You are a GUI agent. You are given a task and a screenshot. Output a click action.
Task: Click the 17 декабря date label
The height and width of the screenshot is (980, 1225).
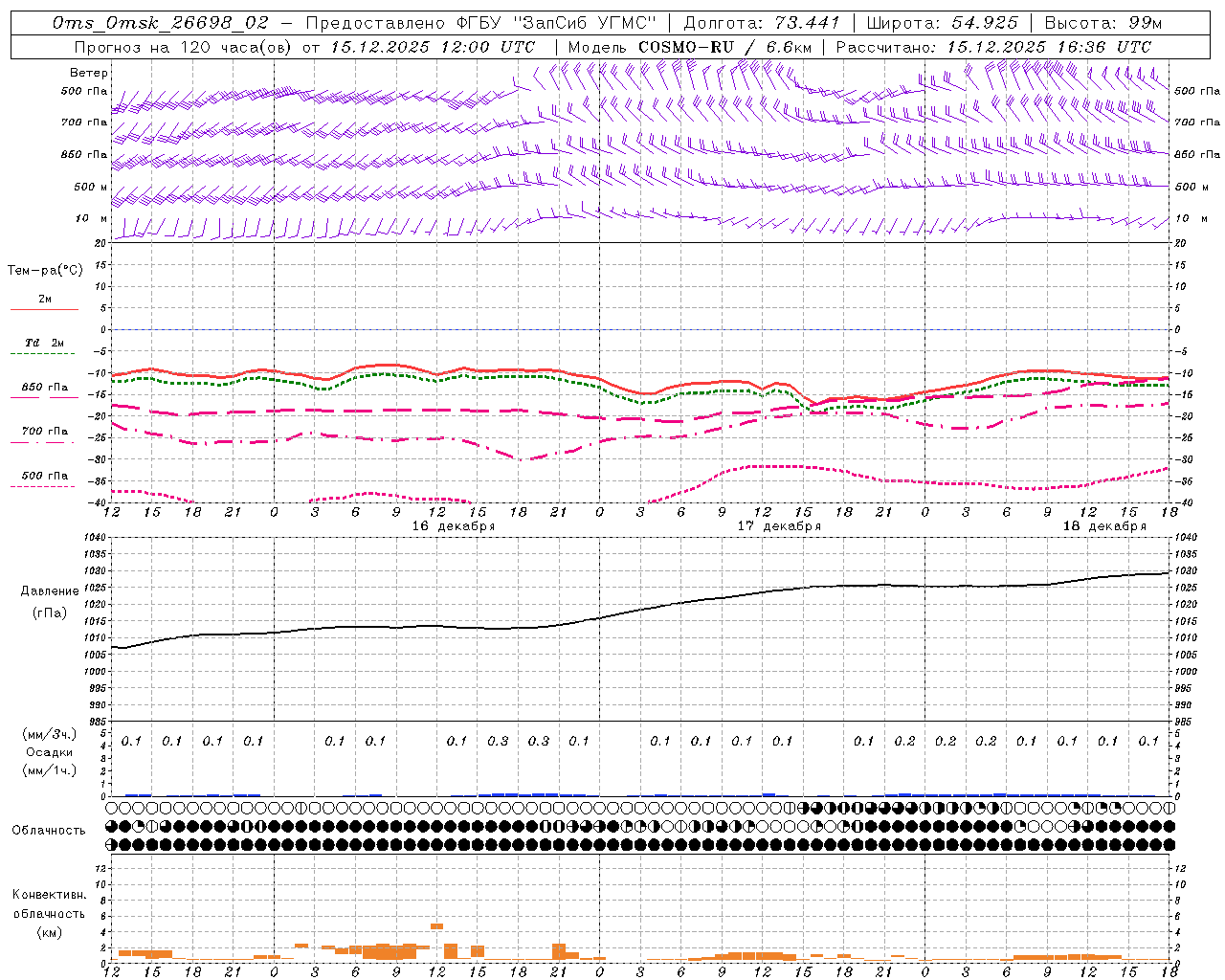(x=779, y=526)
